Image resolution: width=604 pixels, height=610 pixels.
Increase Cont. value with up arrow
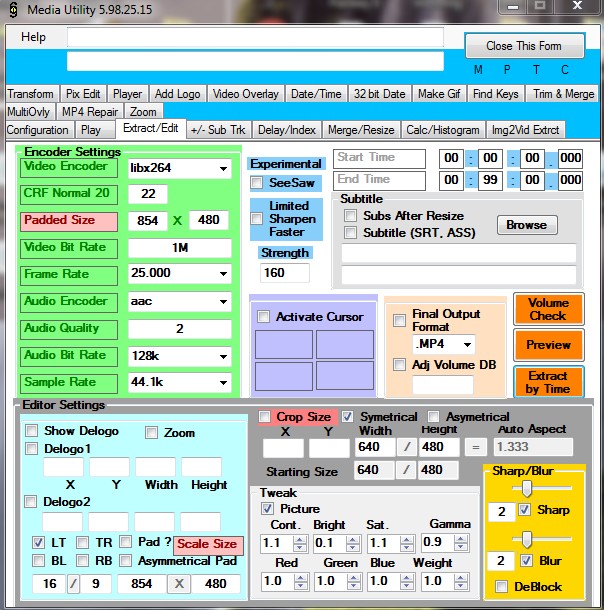[x=300, y=539]
